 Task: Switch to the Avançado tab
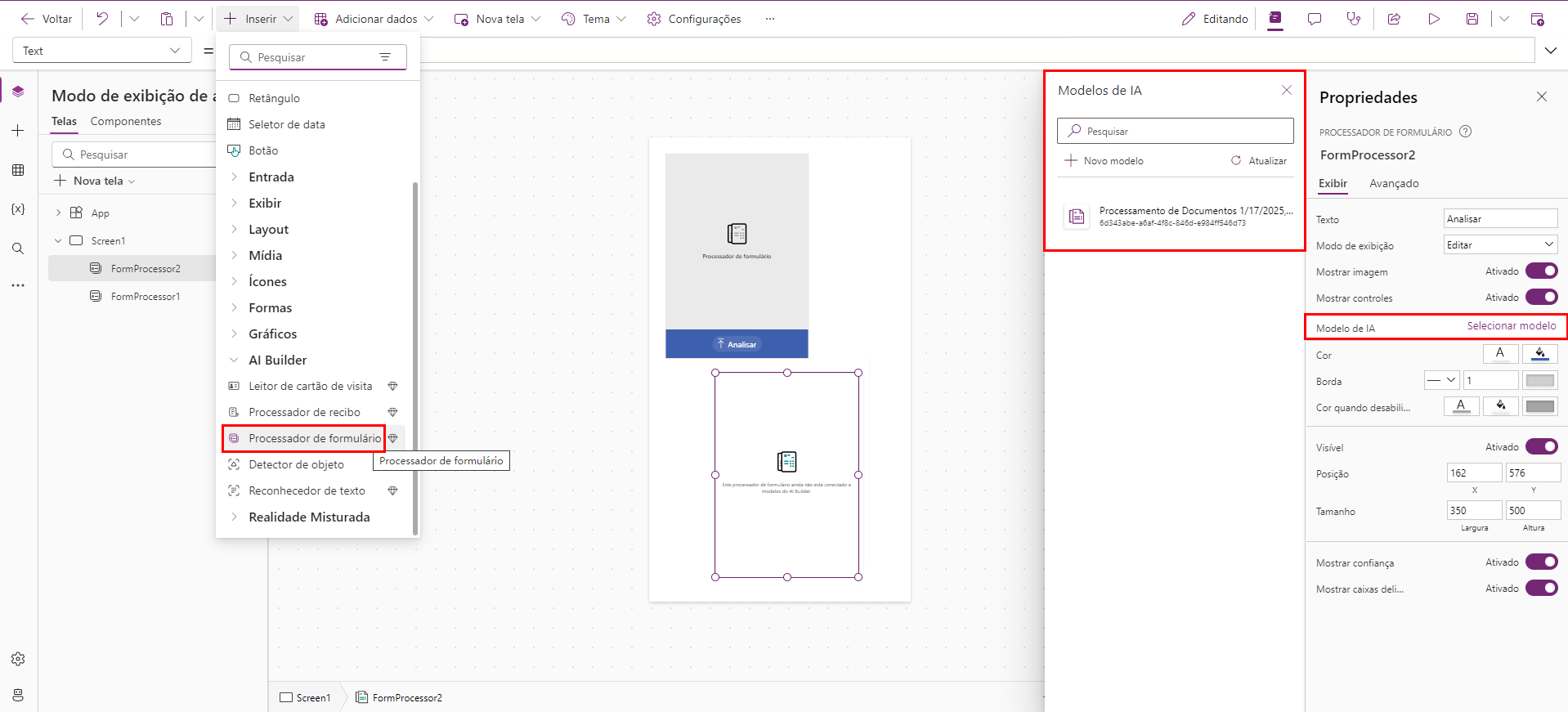1394,183
